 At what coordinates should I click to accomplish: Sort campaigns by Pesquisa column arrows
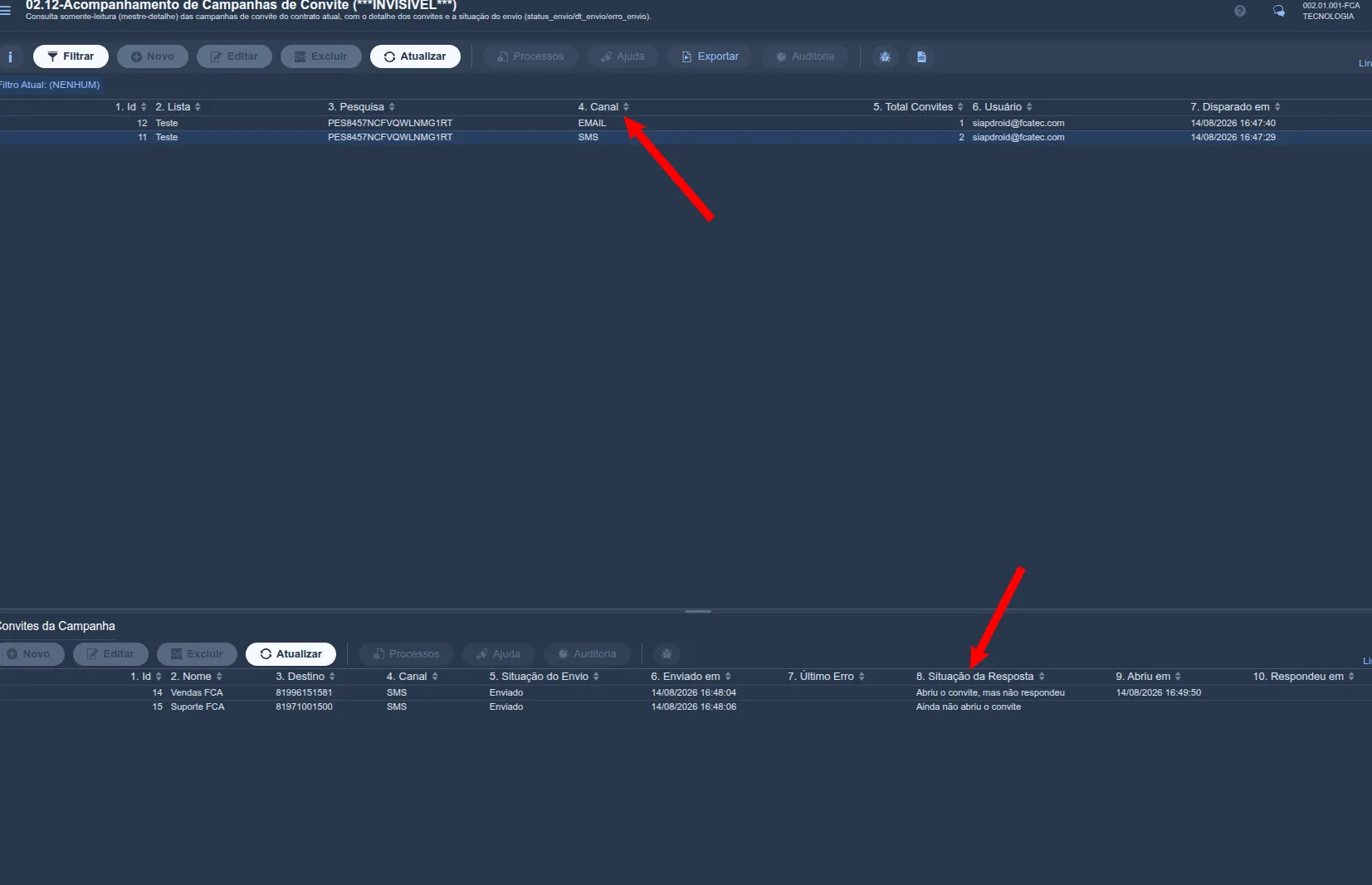click(392, 107)
